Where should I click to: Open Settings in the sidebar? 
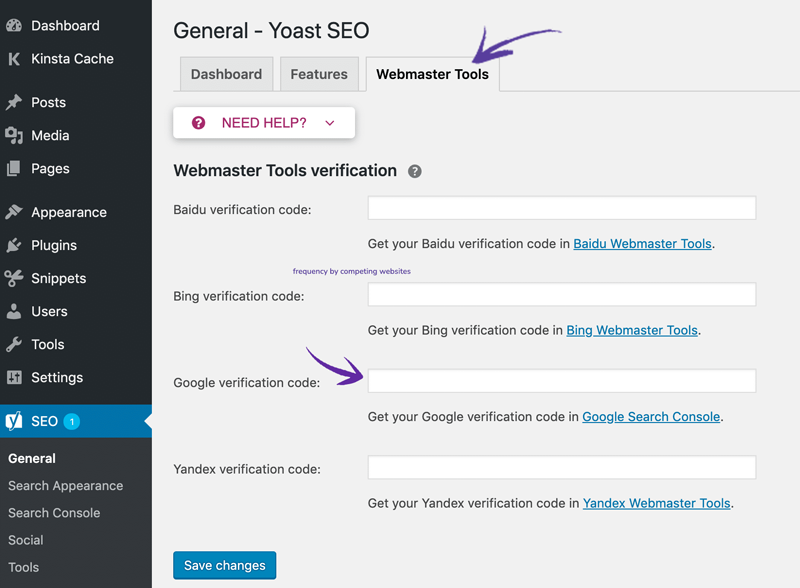click(57, 378)
